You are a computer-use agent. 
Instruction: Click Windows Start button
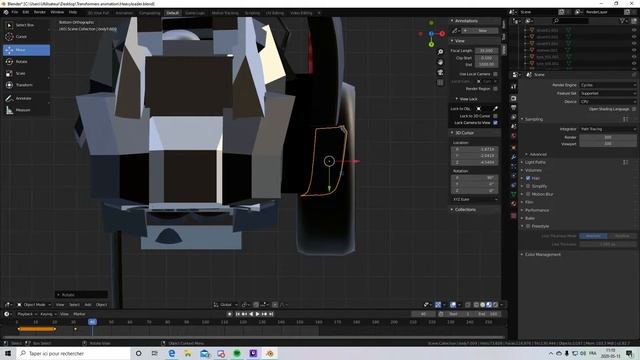click(x=8, y=353)
